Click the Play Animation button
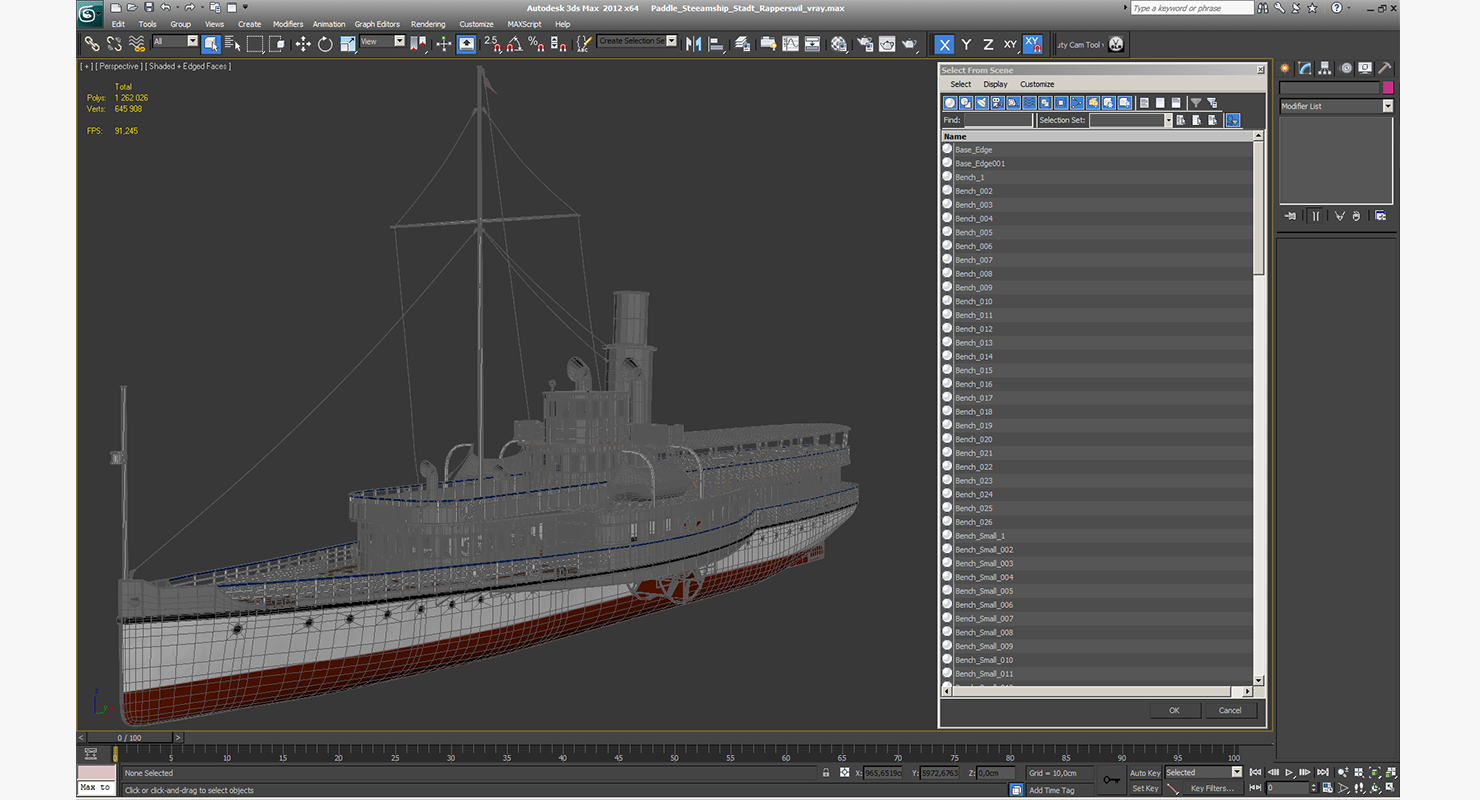Viewport: 1480px width, 800px height. point(1290,772)
